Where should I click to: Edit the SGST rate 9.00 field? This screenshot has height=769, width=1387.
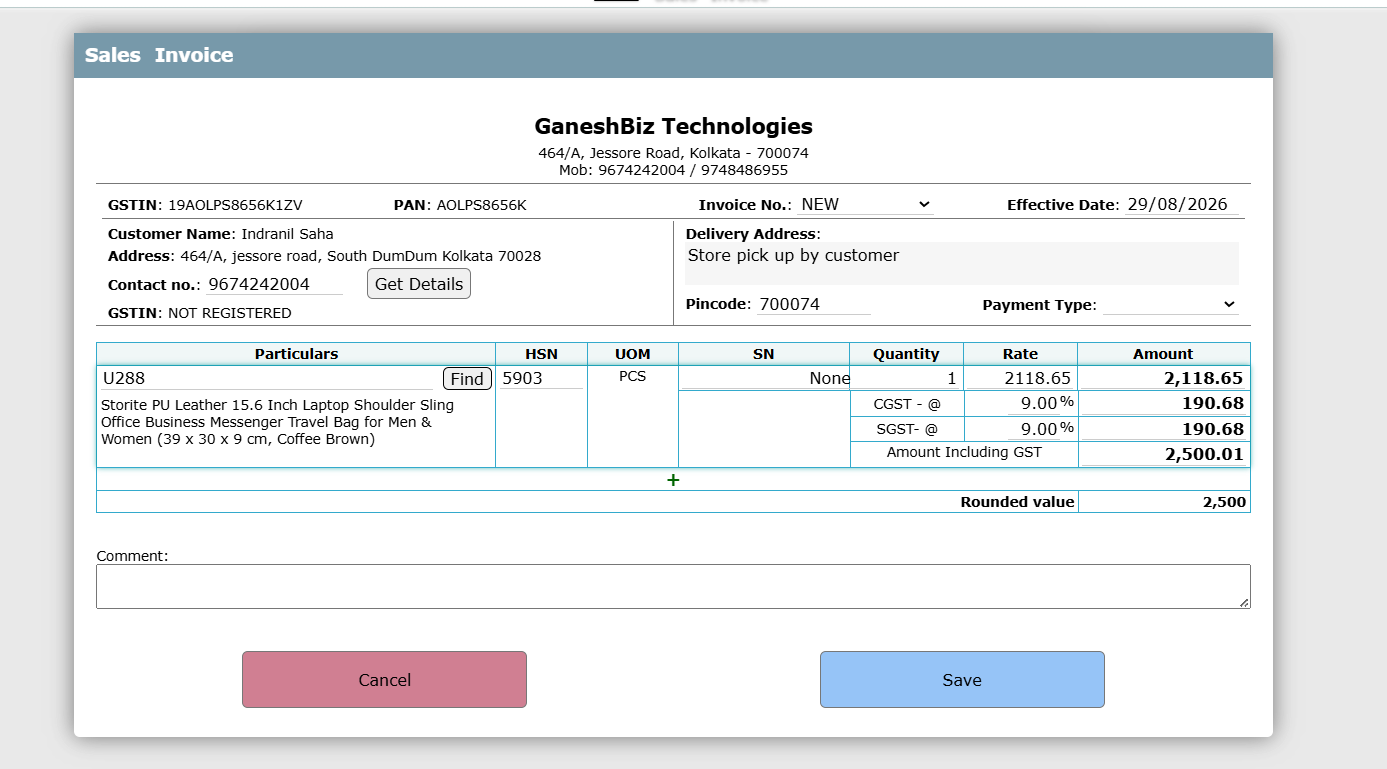pyautogui.click(x=1032, y=429)
